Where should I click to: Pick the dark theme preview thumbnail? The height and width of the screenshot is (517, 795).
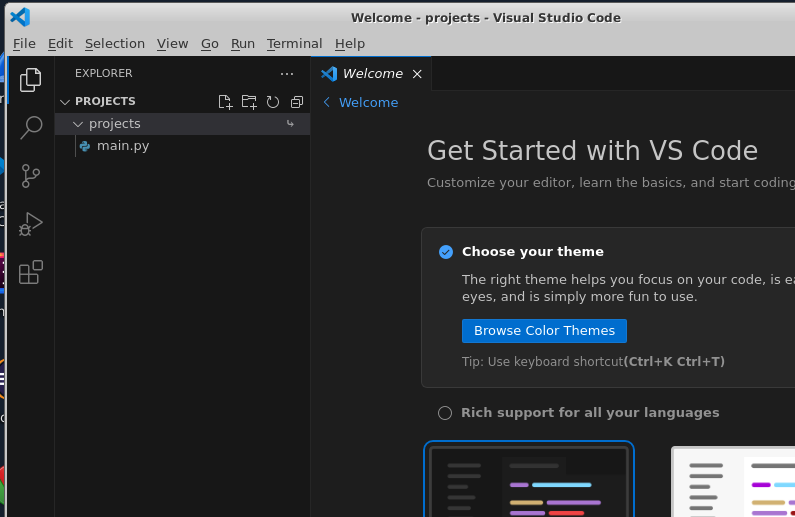[x=529, y=481]
